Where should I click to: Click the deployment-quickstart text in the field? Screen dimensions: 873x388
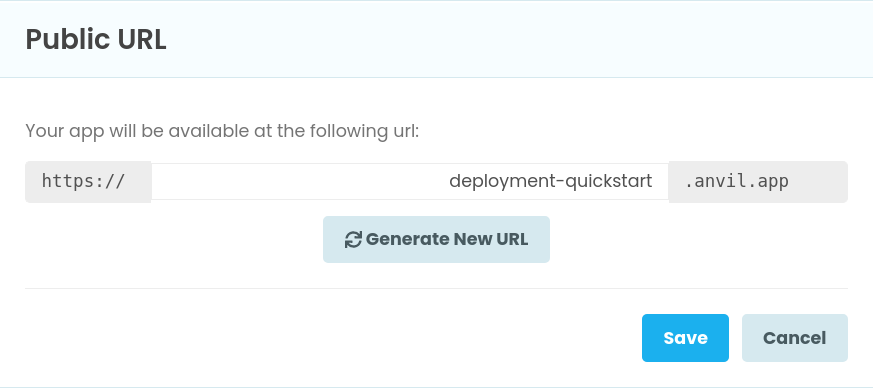[551, 181]
